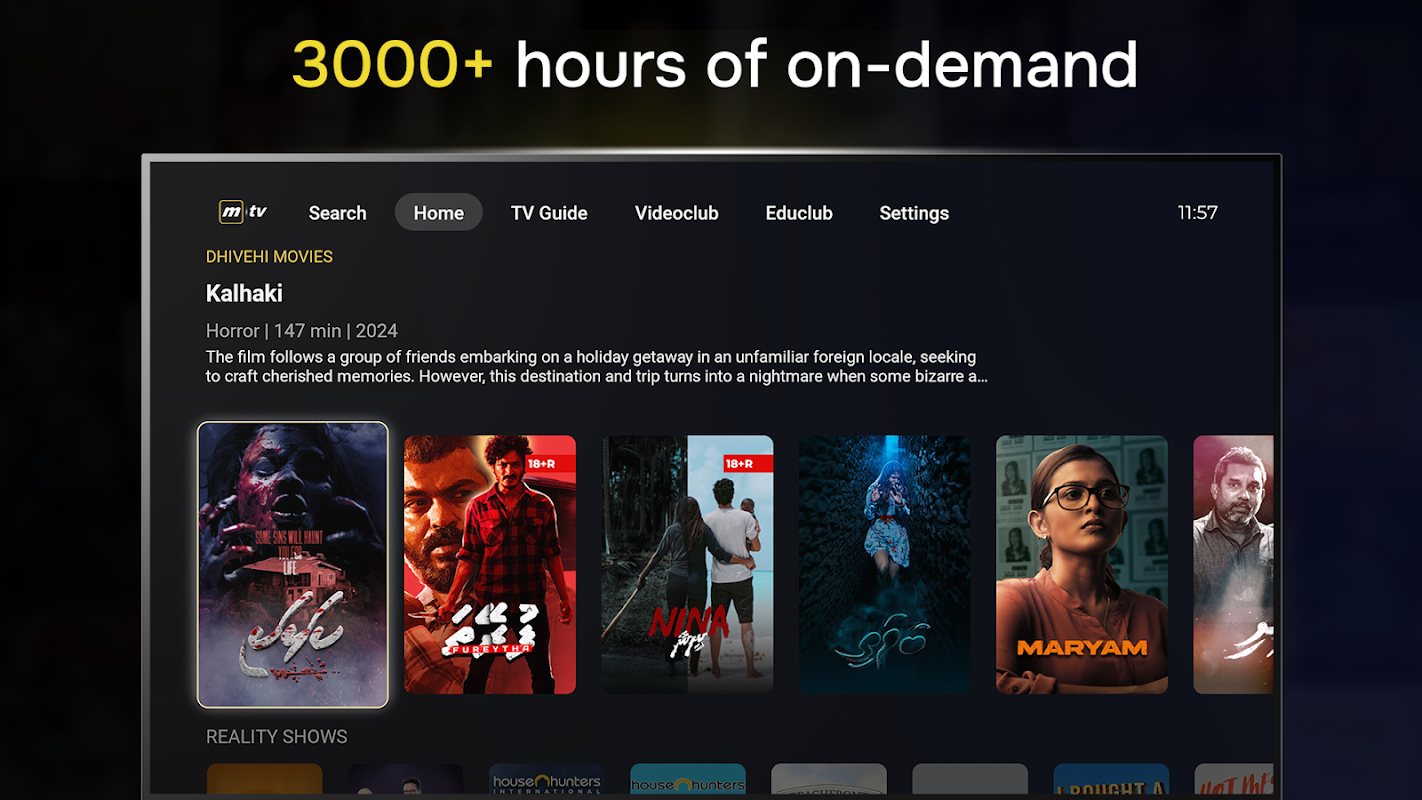Click the Reality Shows section heading
Screen dimensions: 1422x800
click(x=277, y=737)
